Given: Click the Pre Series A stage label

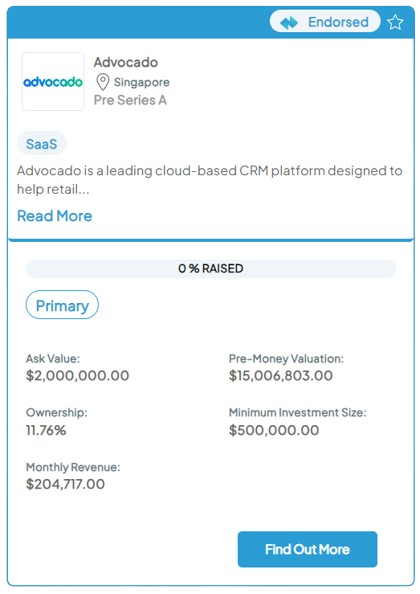Looking at the screenshot, I should click(x=130, y=100).
